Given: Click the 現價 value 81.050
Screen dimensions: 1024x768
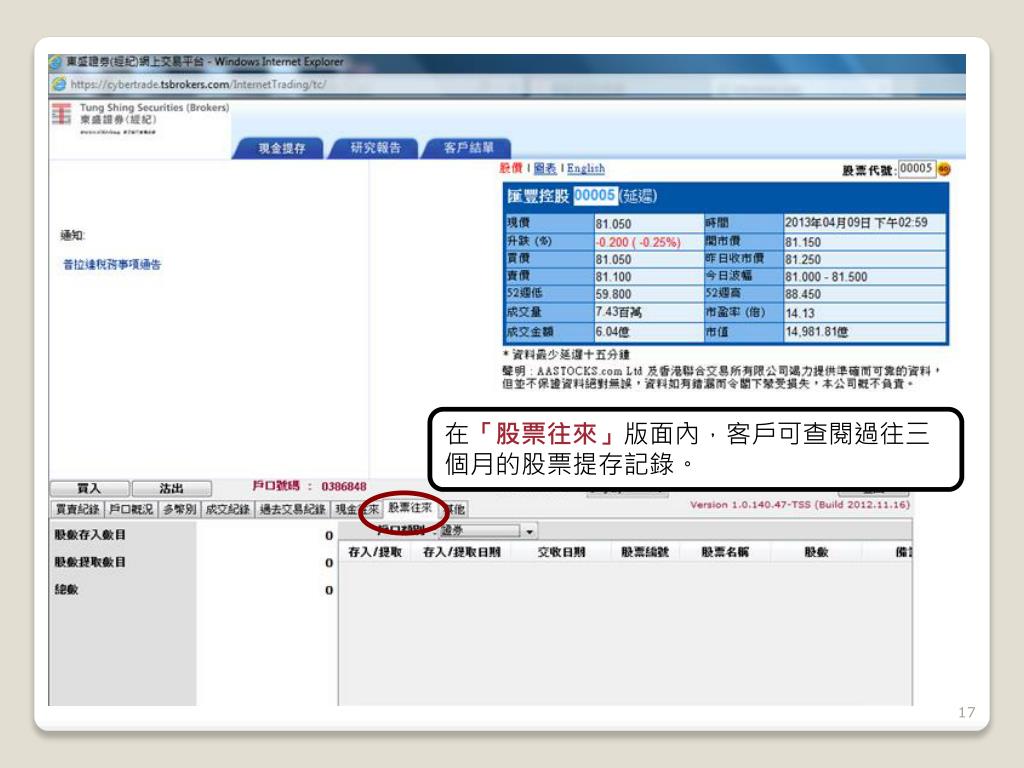Looking at the screenshot, I should pyautogui.click(x=613, y=224).
